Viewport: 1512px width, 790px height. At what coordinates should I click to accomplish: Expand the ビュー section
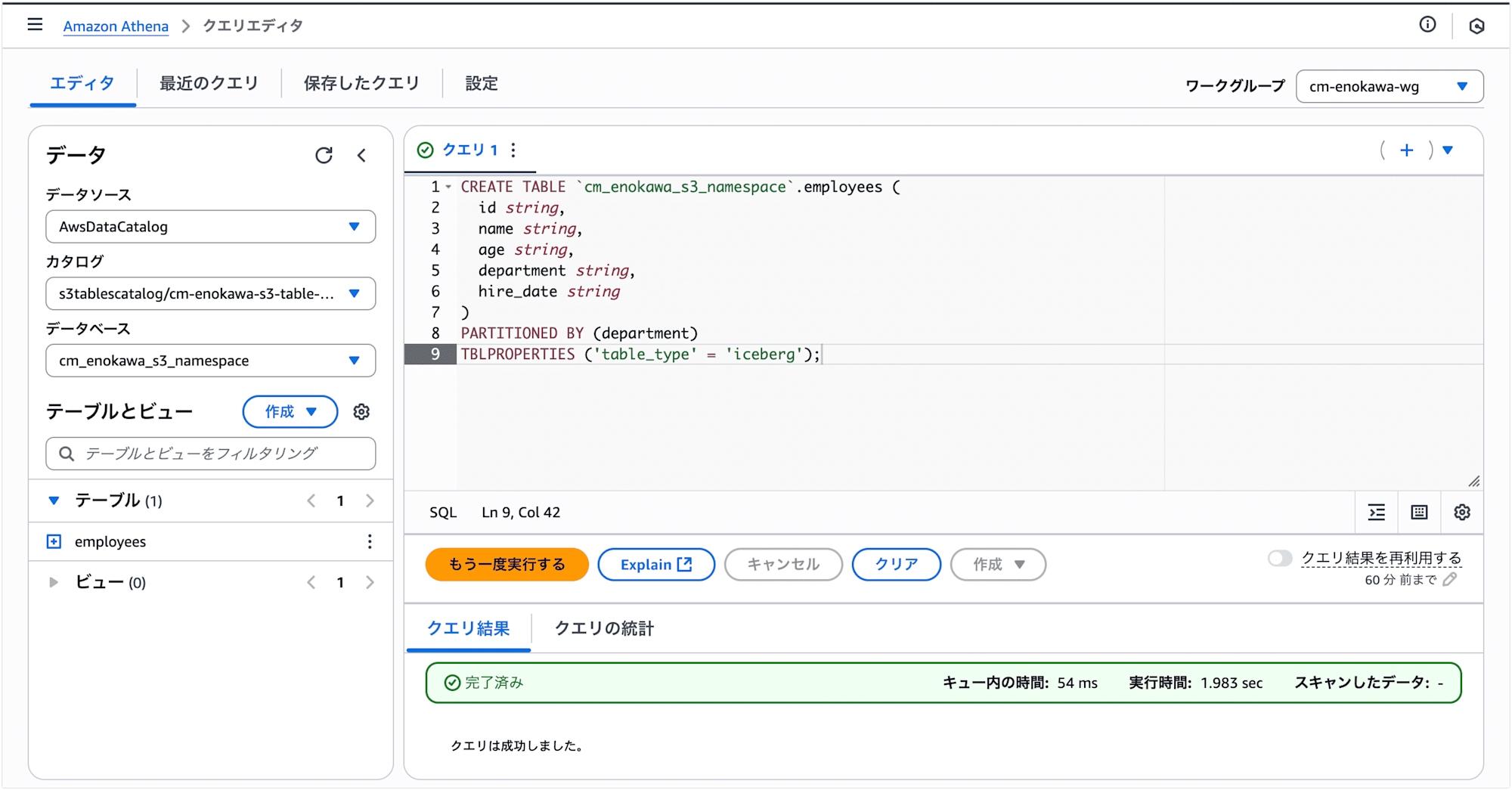pyautogui.click(x=54, y=582)
